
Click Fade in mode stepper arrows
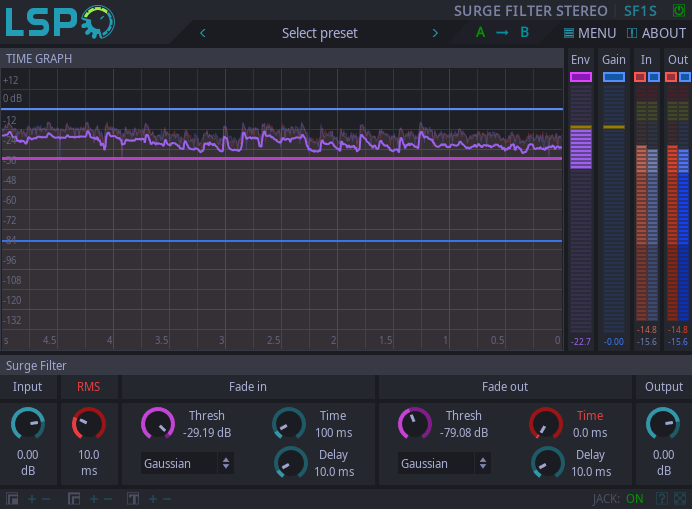pos(226,463)
